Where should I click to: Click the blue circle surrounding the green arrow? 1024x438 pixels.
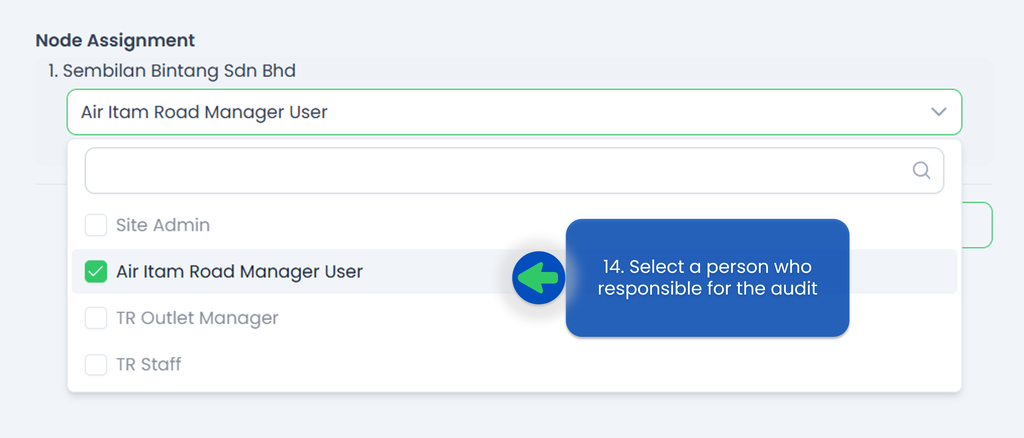coord(538,278)
